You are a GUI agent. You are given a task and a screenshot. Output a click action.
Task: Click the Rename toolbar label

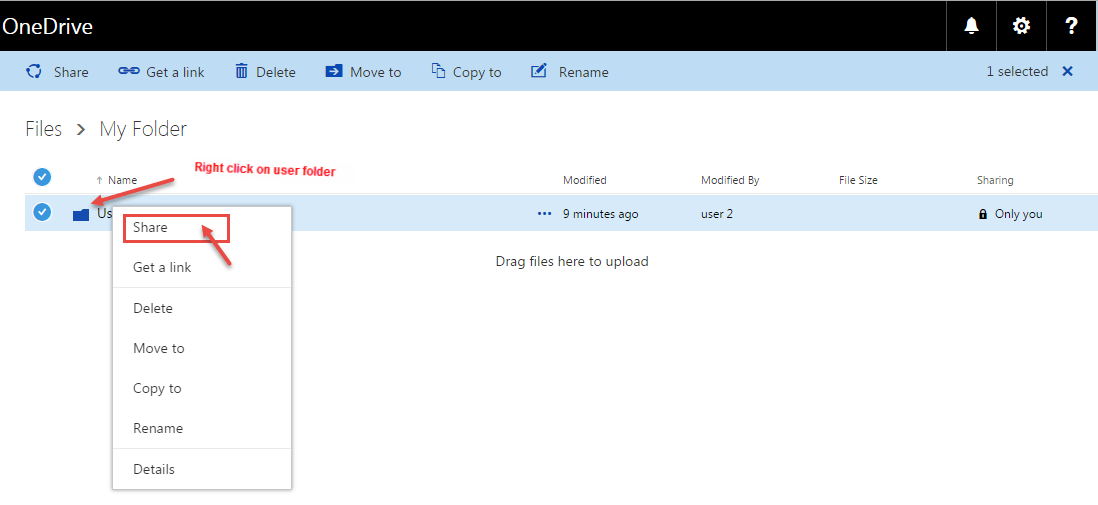583,72
